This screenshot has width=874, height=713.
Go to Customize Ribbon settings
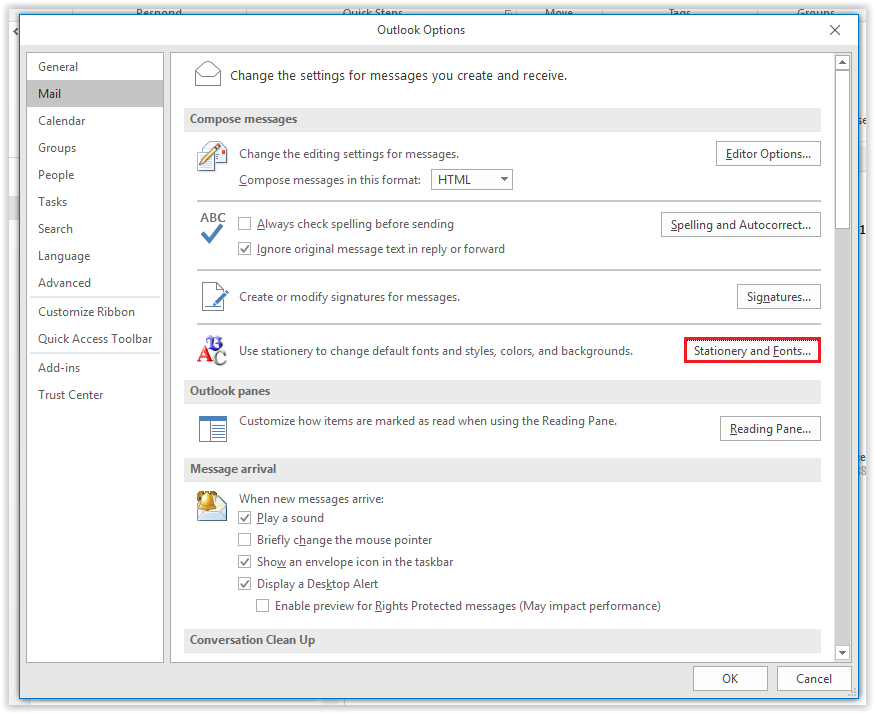click(x=95, y=312)
